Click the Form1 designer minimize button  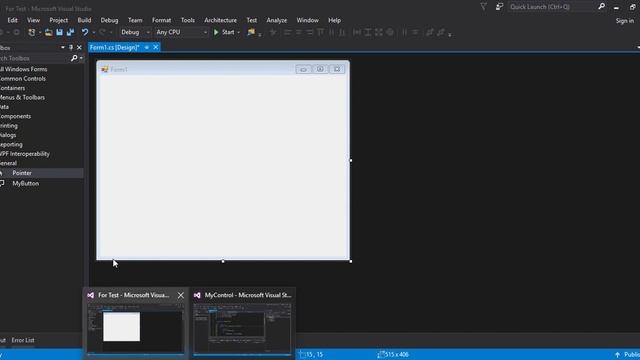(x=303, y=69)
